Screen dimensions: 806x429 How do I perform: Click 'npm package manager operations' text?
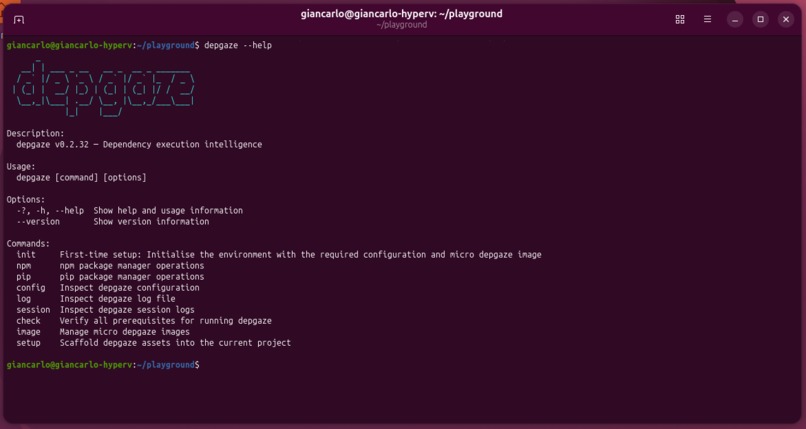132,266
